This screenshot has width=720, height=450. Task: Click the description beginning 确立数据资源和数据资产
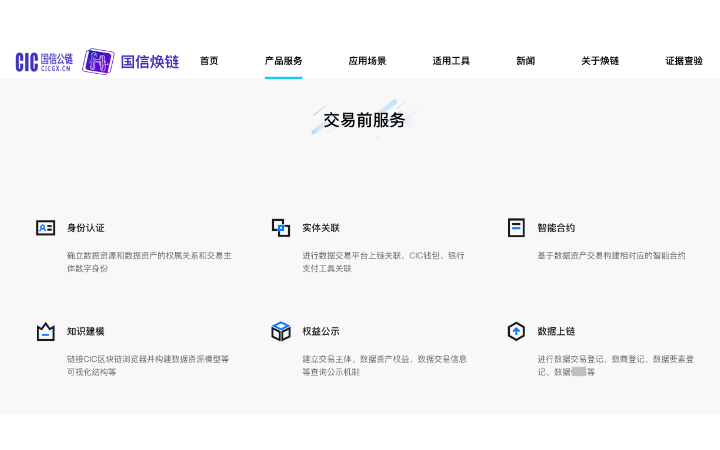tap(149, 262)
